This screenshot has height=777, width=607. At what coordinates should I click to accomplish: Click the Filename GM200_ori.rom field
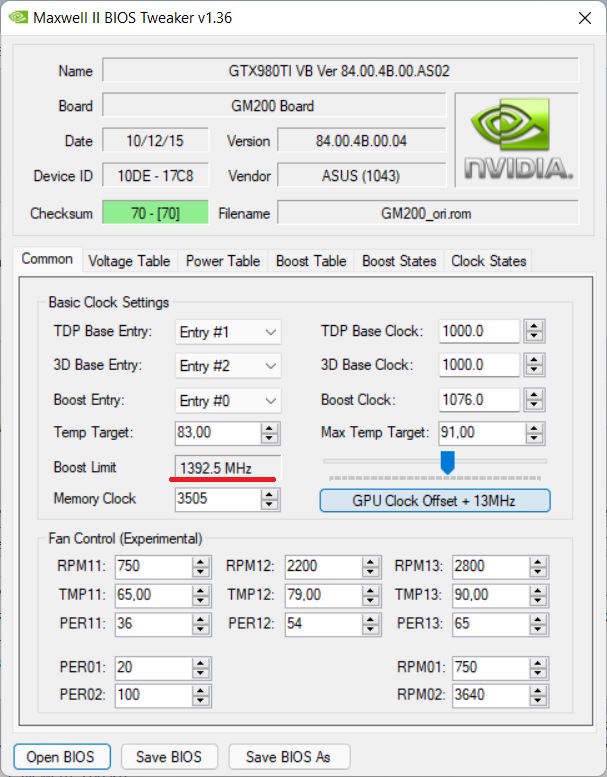tap(428, 213)
